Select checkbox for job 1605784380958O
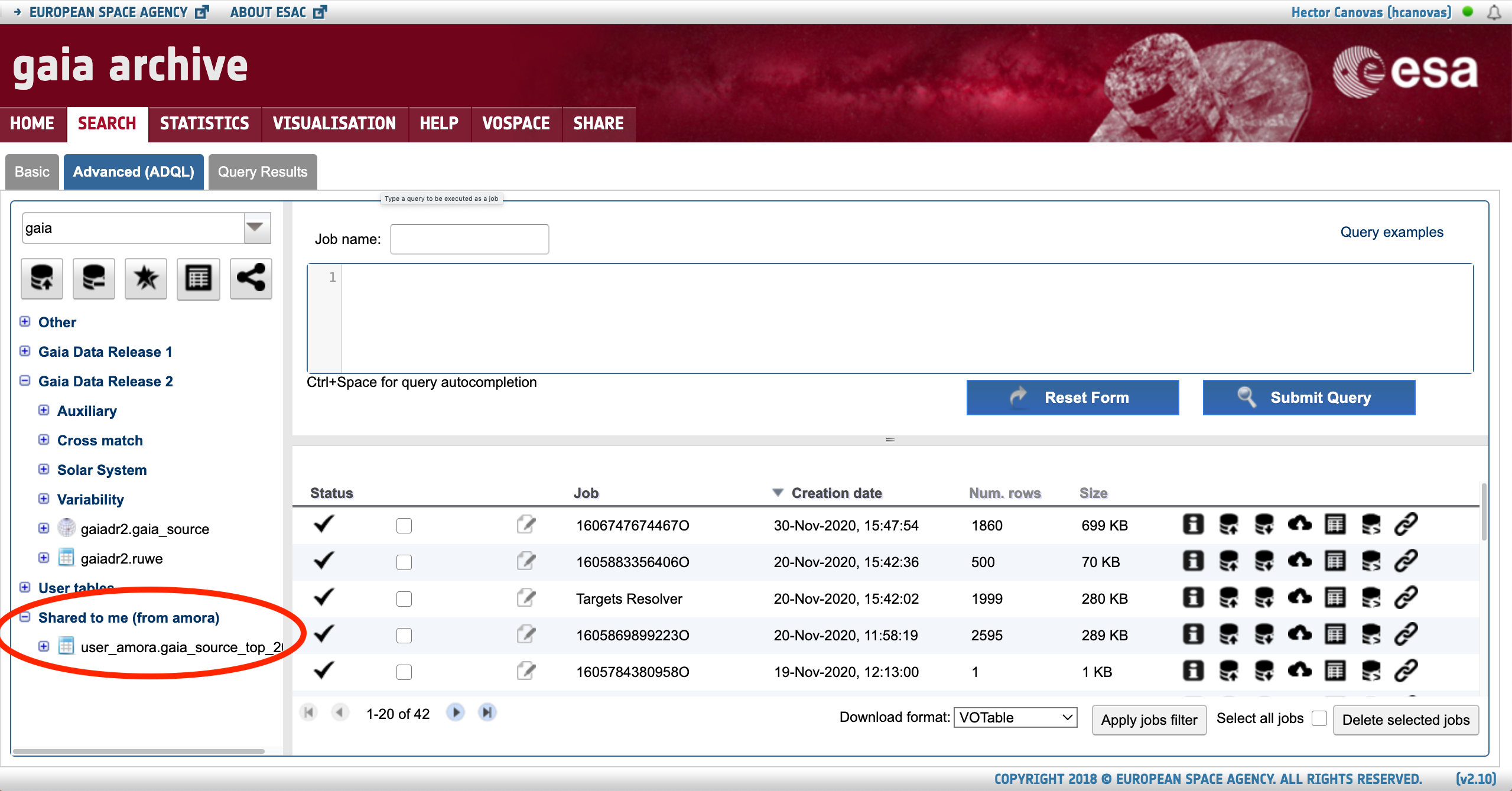1512x791 pixels. pos(404,672)
